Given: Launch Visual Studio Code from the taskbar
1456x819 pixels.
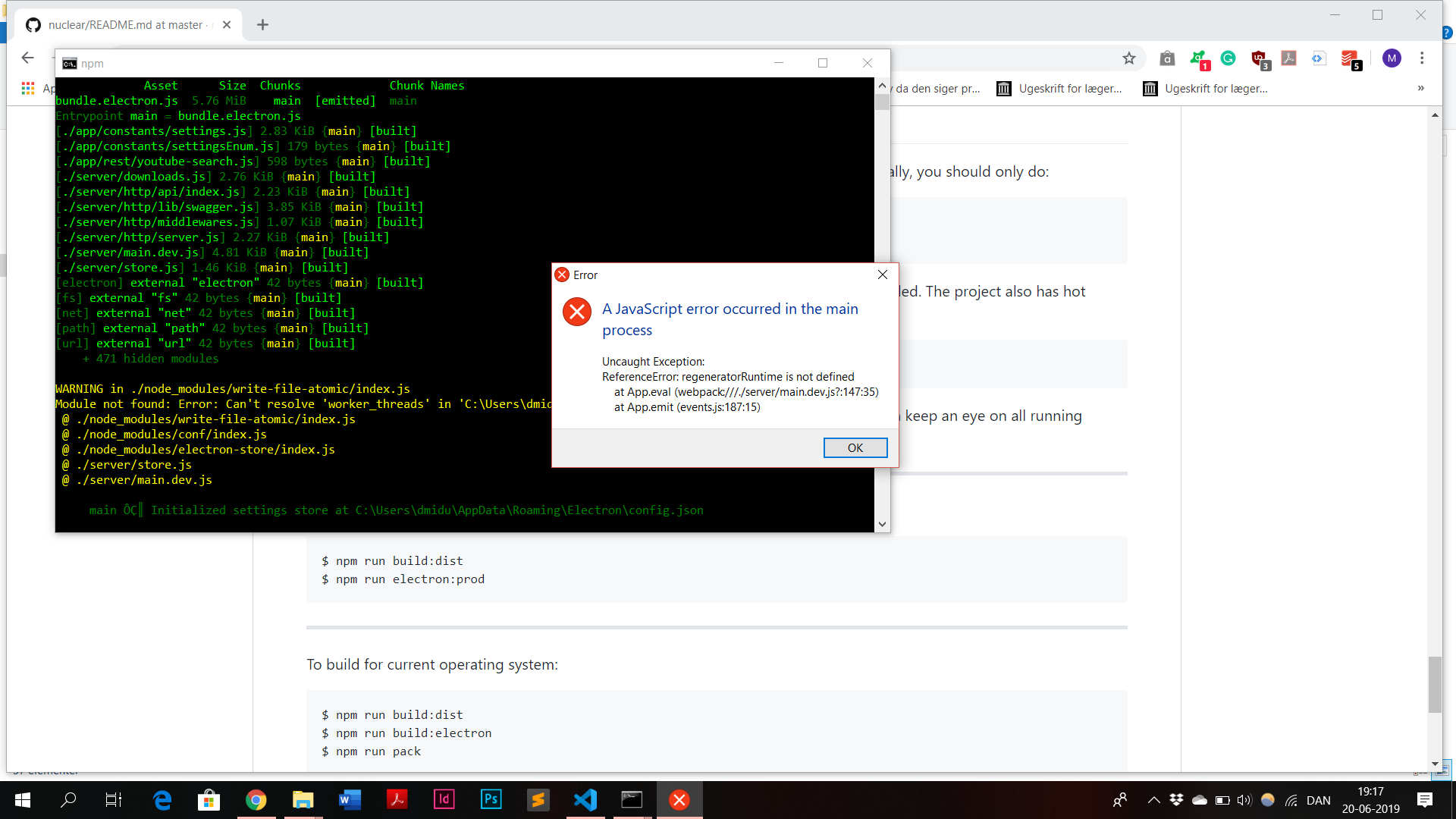Looking at the screenshot, I should point(585,799).
